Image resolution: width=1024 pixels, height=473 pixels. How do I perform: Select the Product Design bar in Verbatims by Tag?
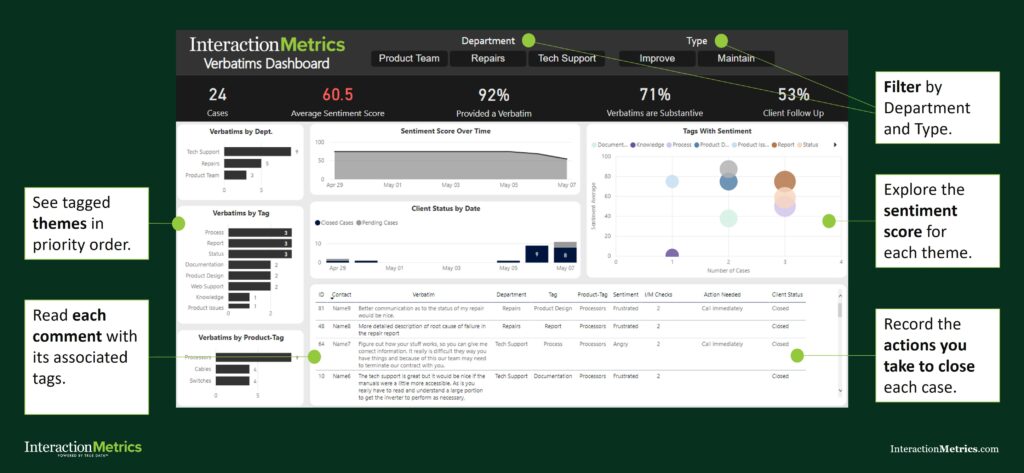click(x=249, y=275)
